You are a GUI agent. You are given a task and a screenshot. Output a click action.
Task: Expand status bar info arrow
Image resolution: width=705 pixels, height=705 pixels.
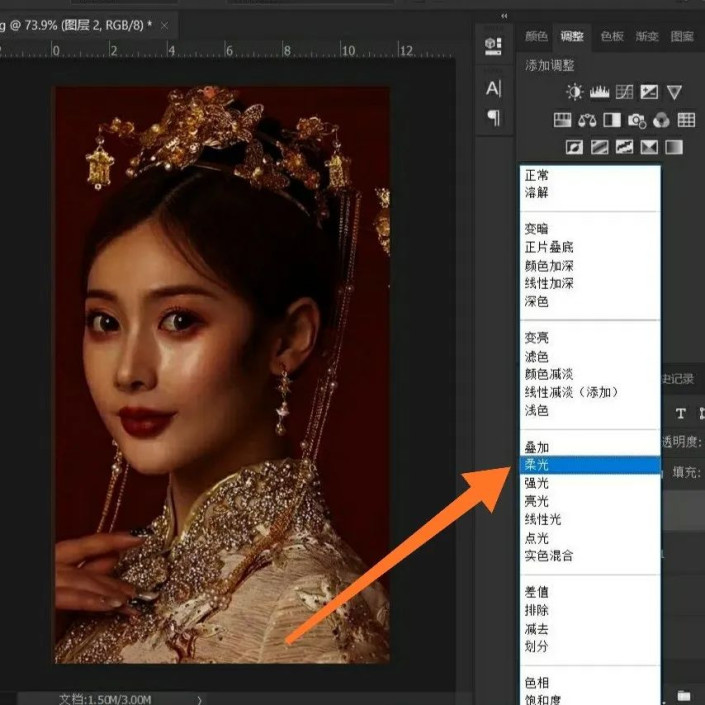point(200,700)
